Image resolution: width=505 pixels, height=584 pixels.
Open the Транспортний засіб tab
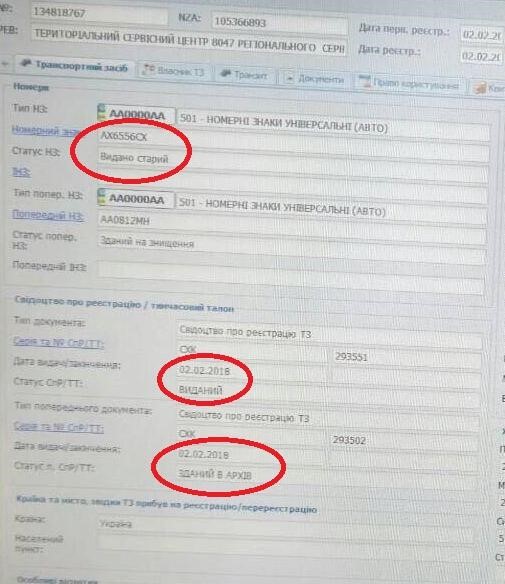(x=74, y=66)
